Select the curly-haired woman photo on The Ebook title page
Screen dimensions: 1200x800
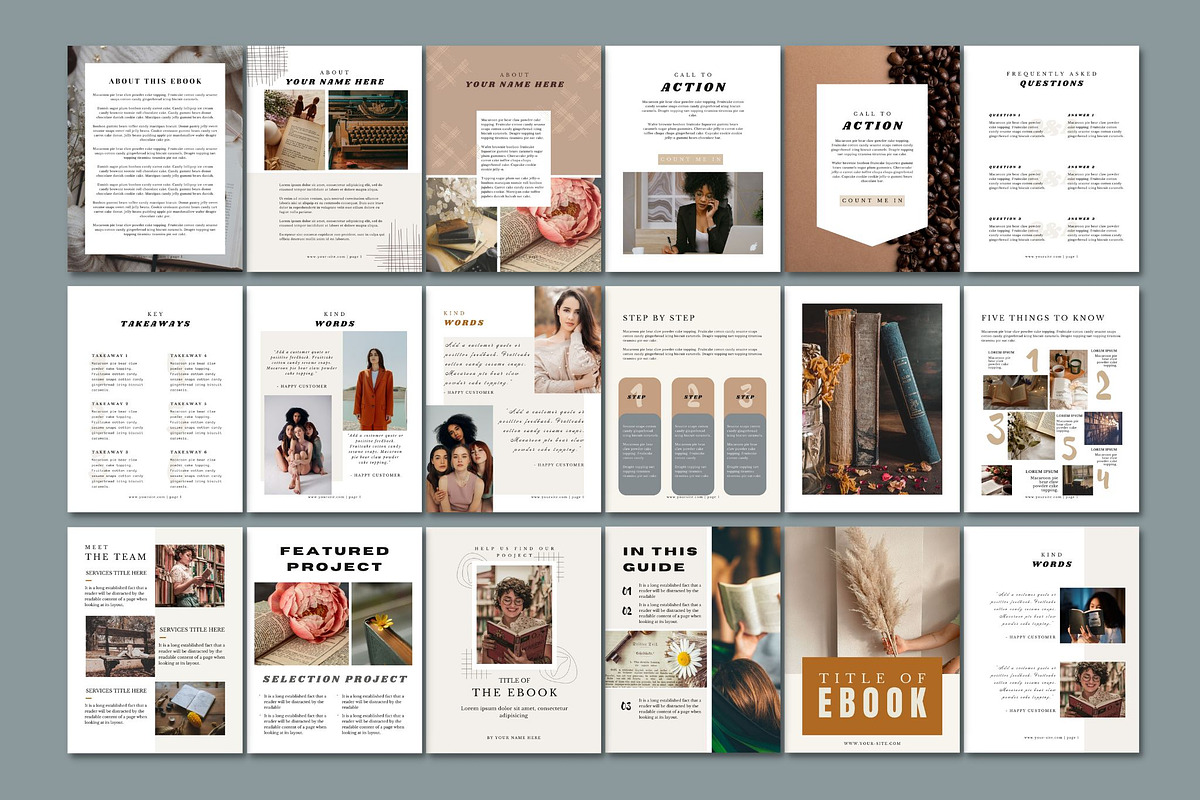(x=514, y=615)
